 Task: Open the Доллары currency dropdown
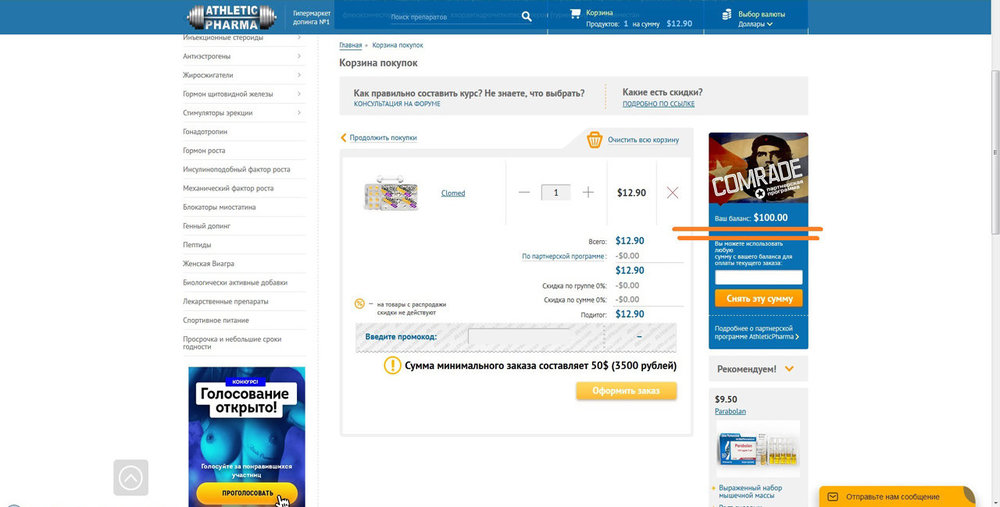pos(755,24)
